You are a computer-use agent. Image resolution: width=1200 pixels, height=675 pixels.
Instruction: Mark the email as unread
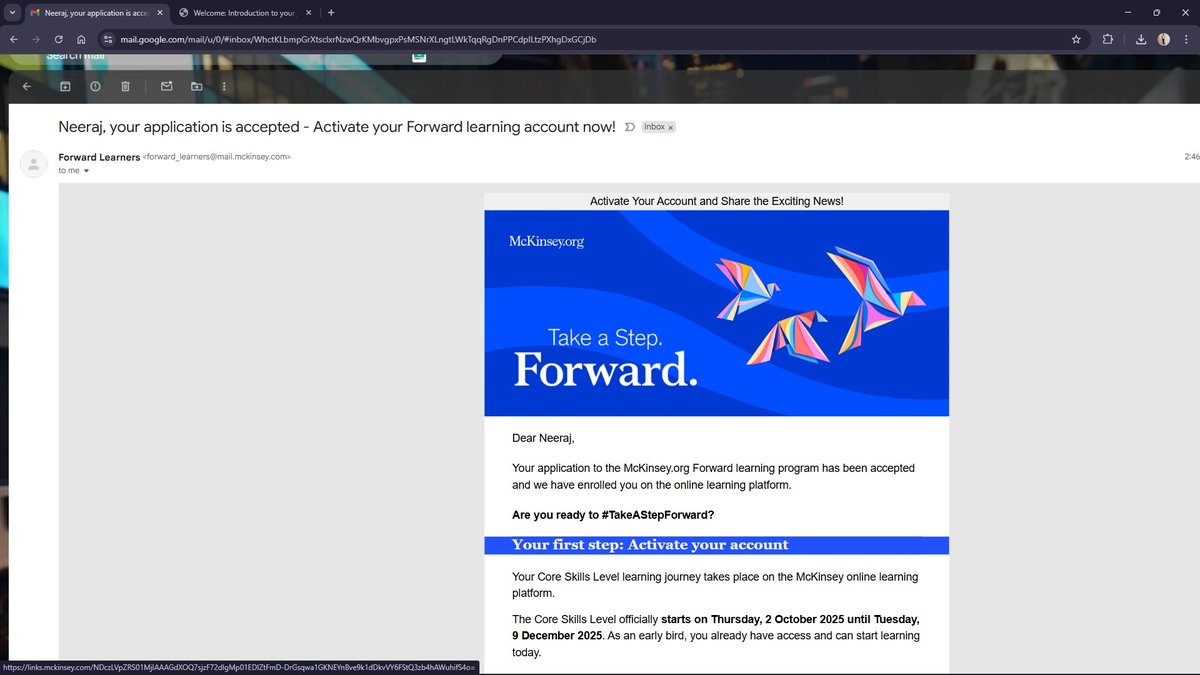(166, 87)
